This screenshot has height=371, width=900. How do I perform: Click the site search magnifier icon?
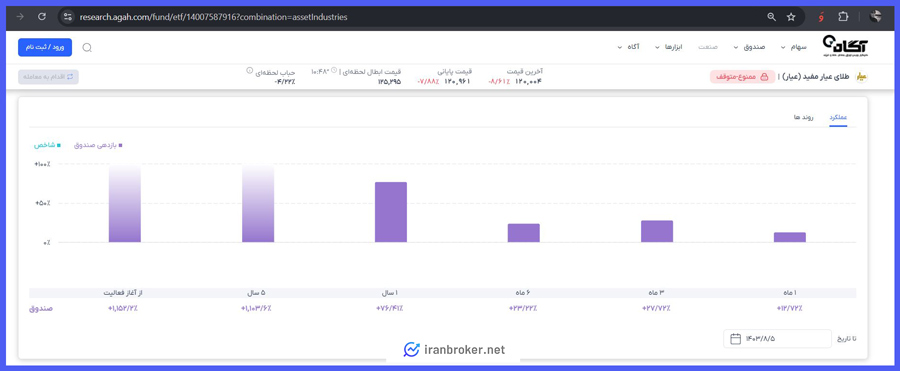[87, 48]
